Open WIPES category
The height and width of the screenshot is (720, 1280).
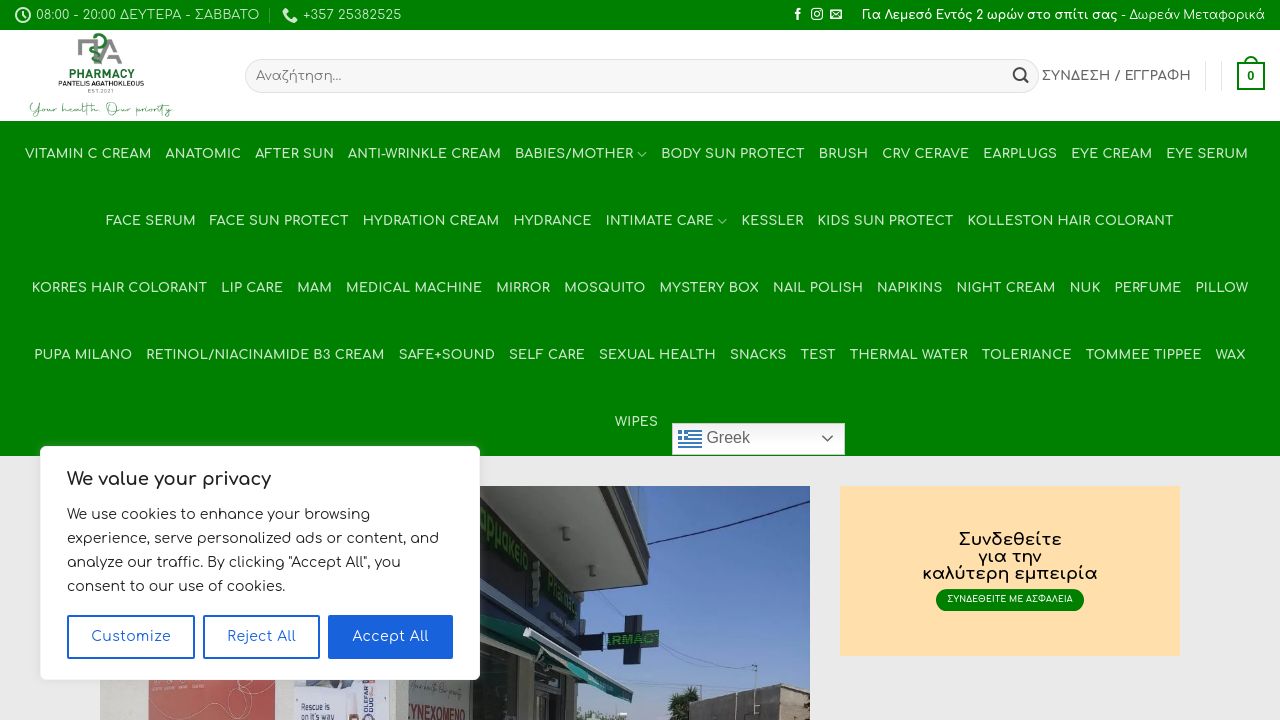tap(636, 422)
